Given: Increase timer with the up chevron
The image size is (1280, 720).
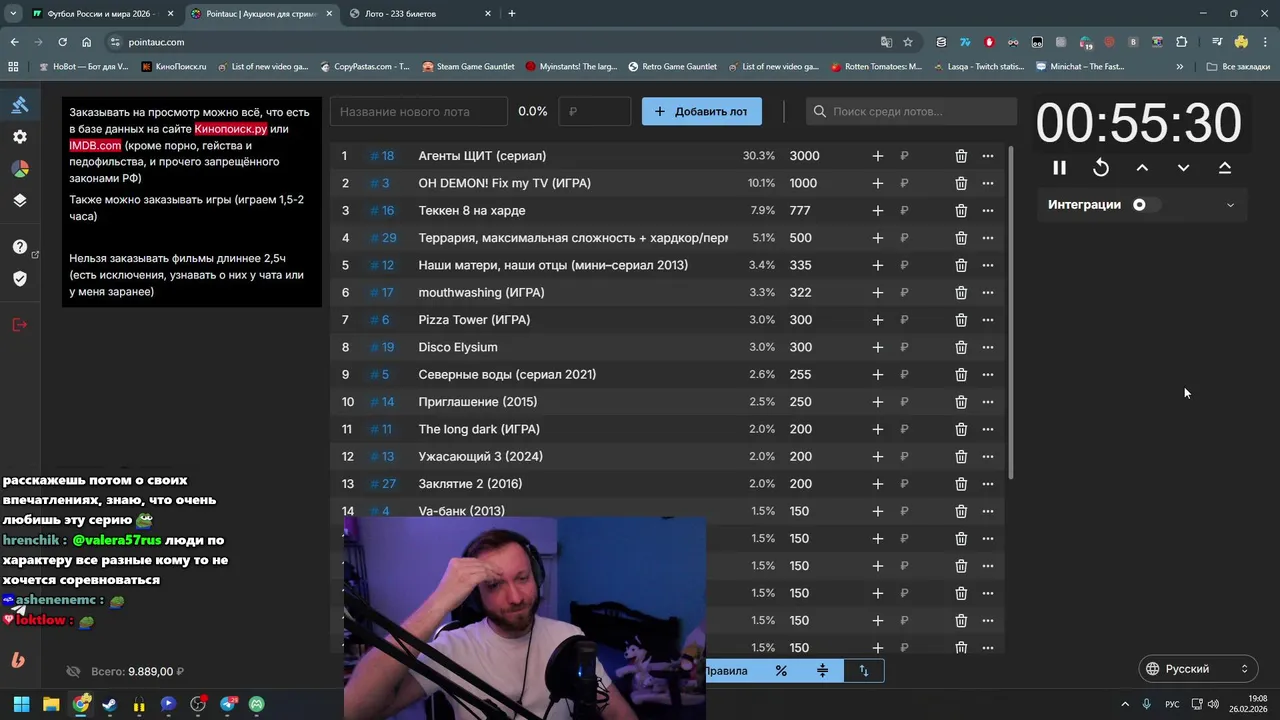Looking at the screenshot, I should click(1142, 168).
